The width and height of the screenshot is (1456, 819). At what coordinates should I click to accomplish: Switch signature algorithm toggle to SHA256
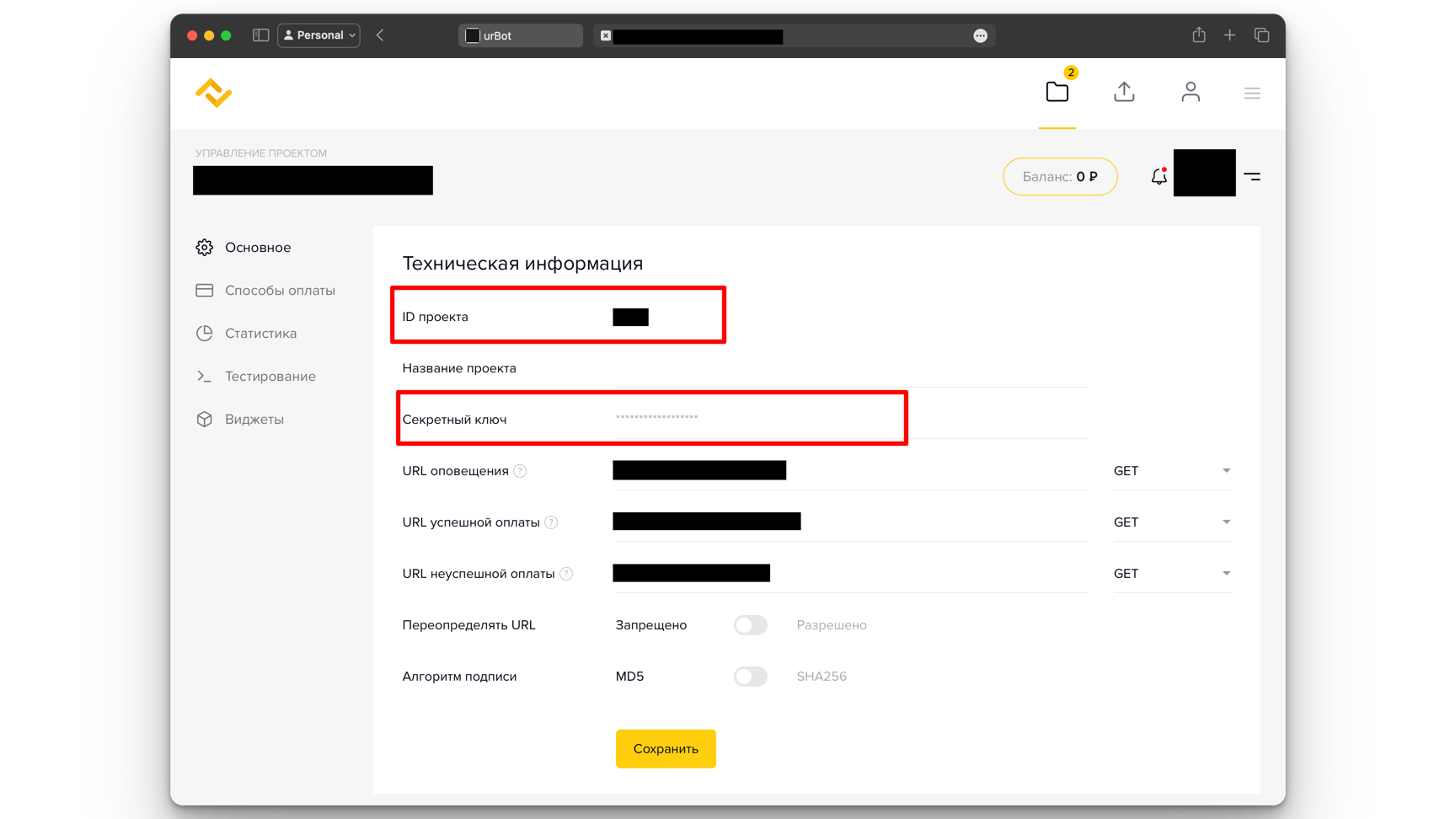pos(750,677)
